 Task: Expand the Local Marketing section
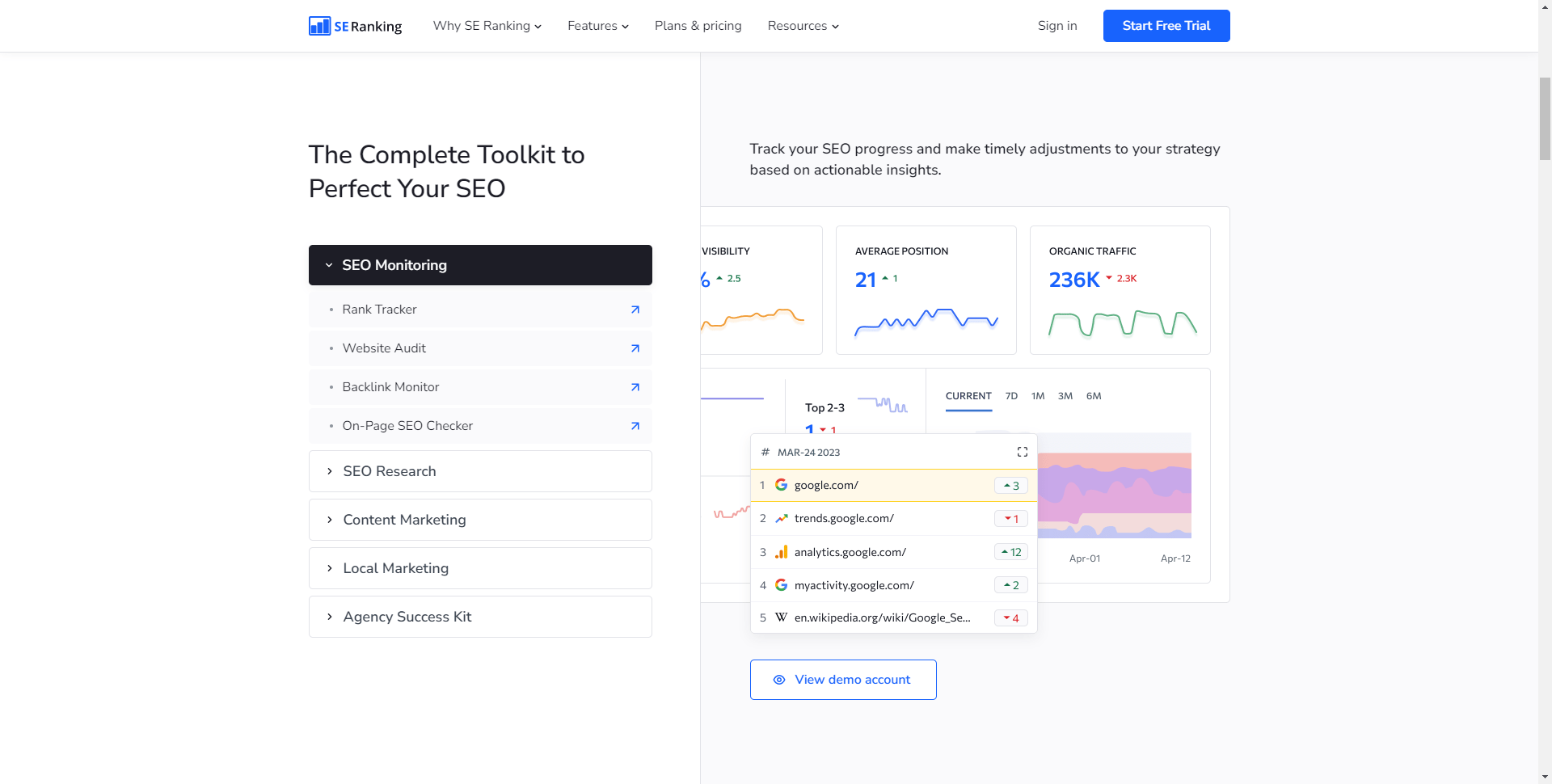(480, 568)
